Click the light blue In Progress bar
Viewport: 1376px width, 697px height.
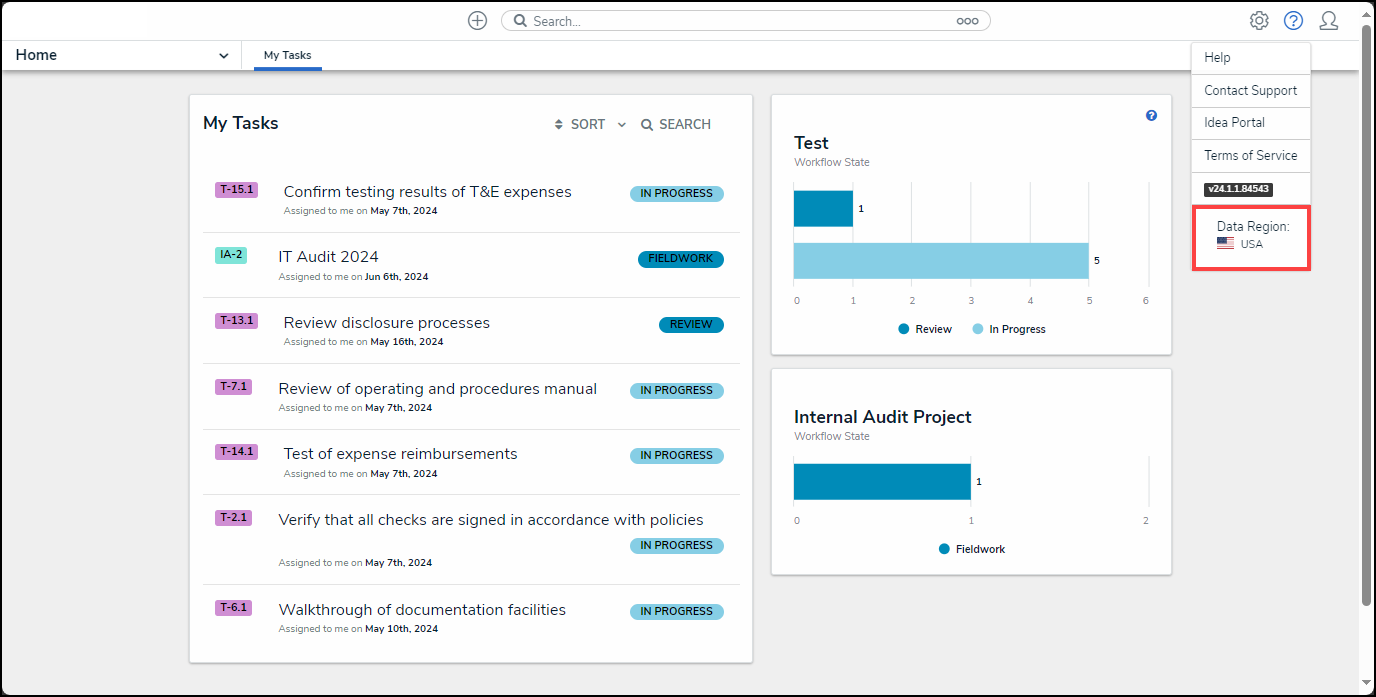(x=940, y=260)
